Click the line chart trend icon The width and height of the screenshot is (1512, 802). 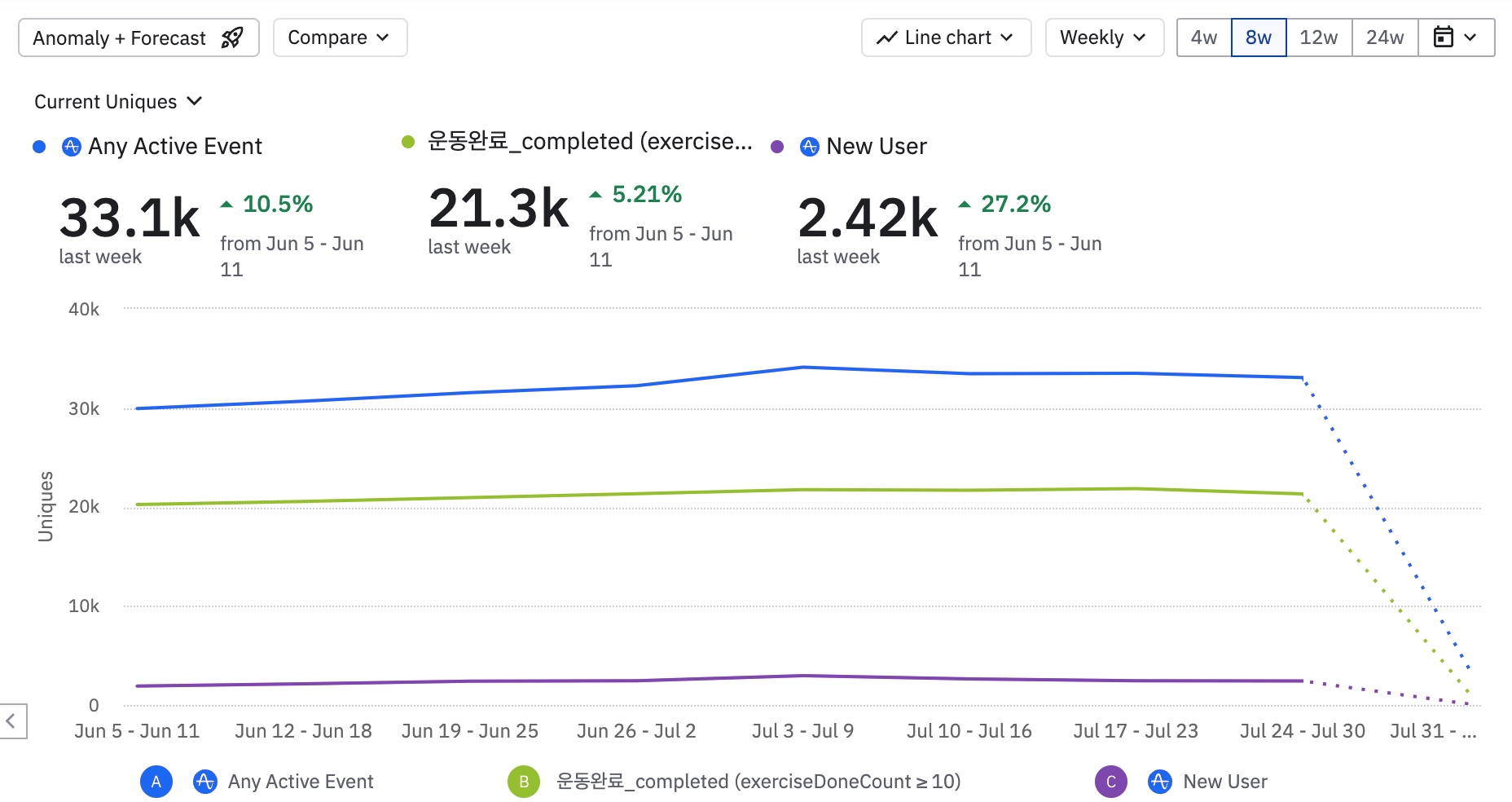pos(887,37)
